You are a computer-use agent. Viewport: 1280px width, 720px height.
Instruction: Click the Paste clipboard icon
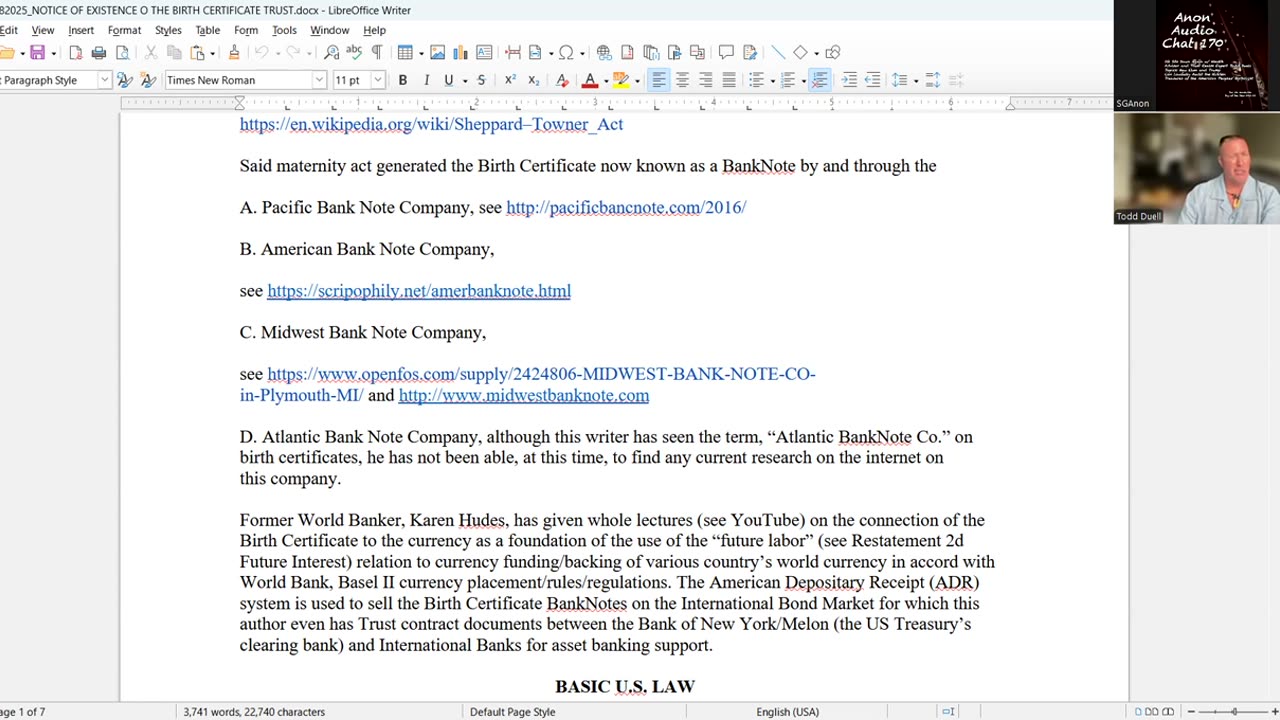click(x=198, y=53)
